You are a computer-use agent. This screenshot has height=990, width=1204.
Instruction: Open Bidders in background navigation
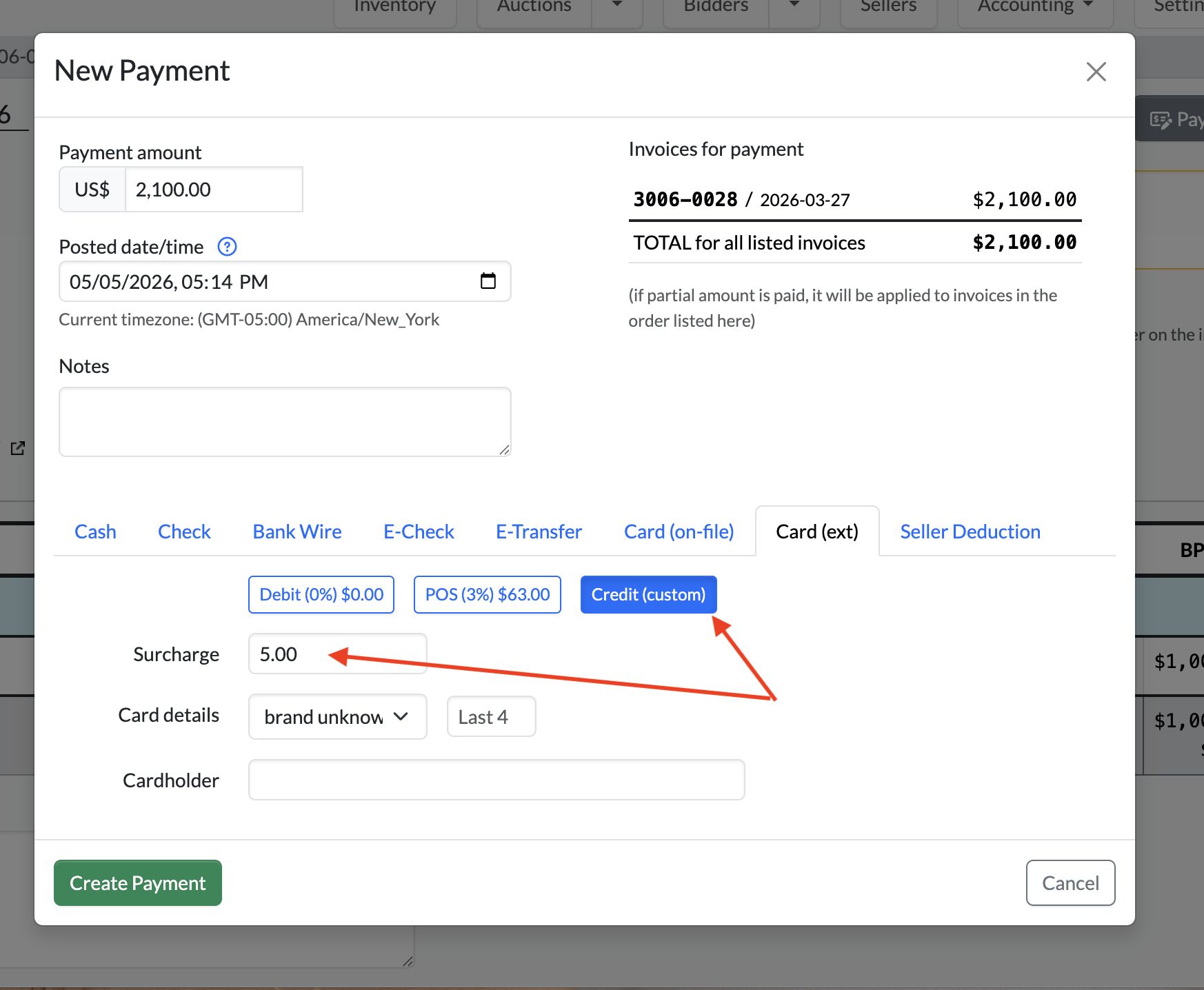[x=716, y=8]
